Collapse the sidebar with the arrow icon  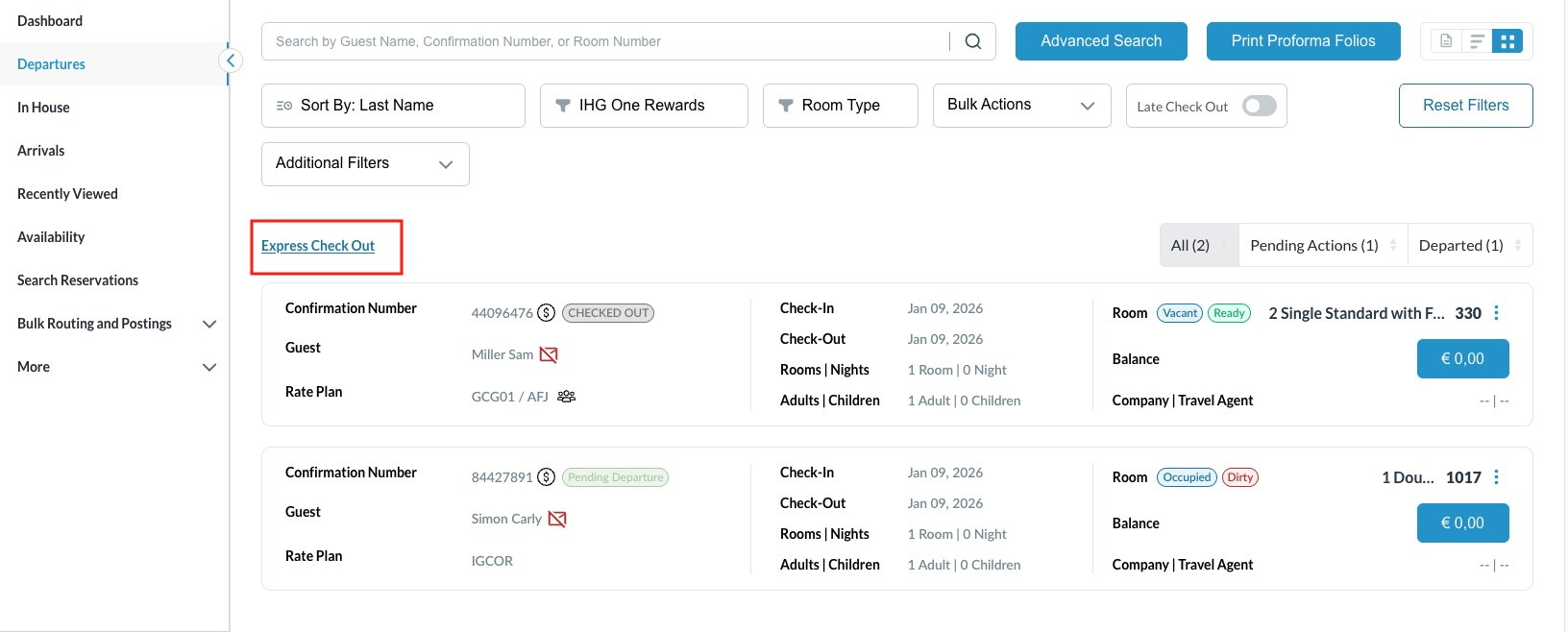[231, 61]
